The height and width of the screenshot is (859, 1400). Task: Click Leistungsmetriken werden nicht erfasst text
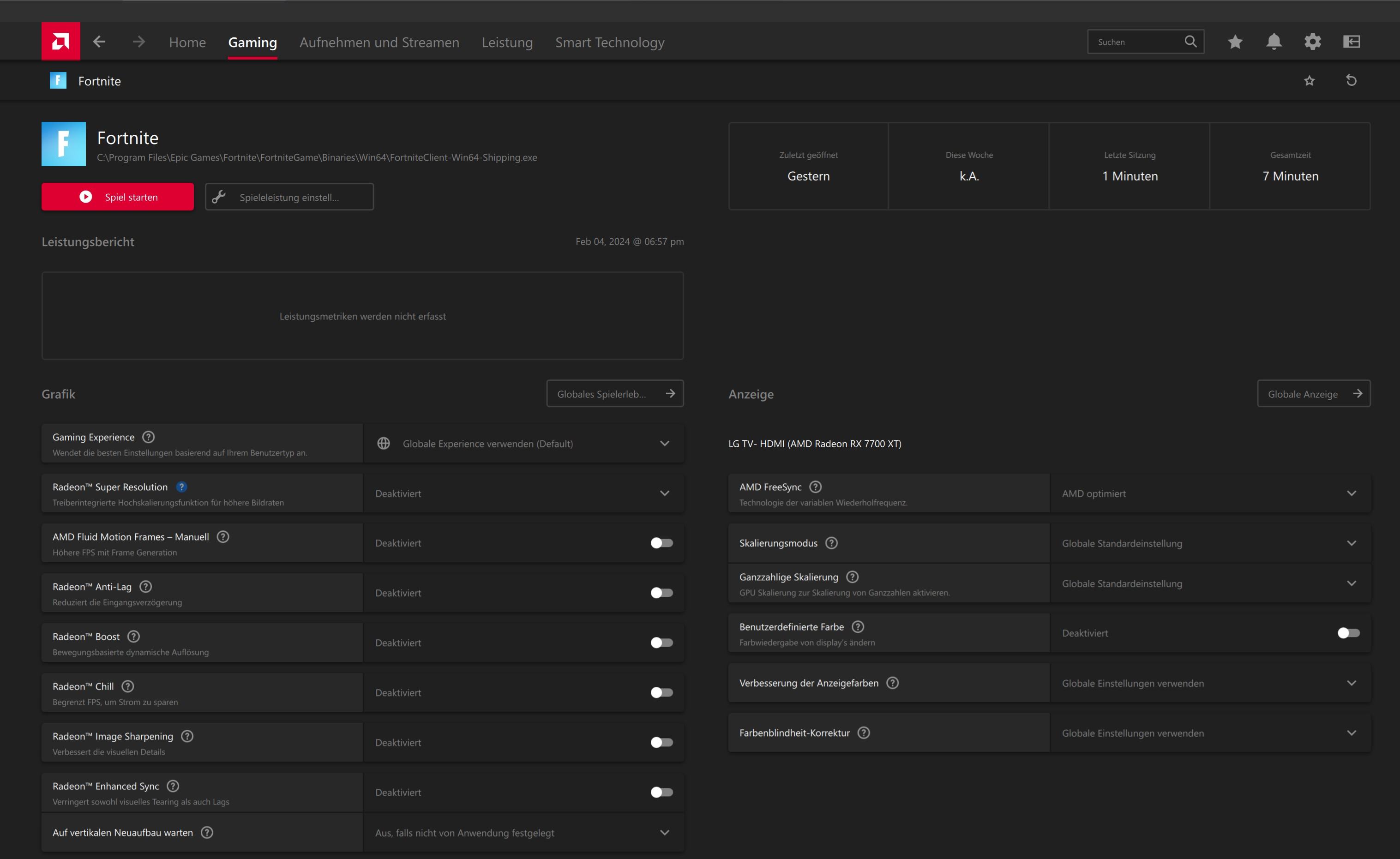(362, 317)
